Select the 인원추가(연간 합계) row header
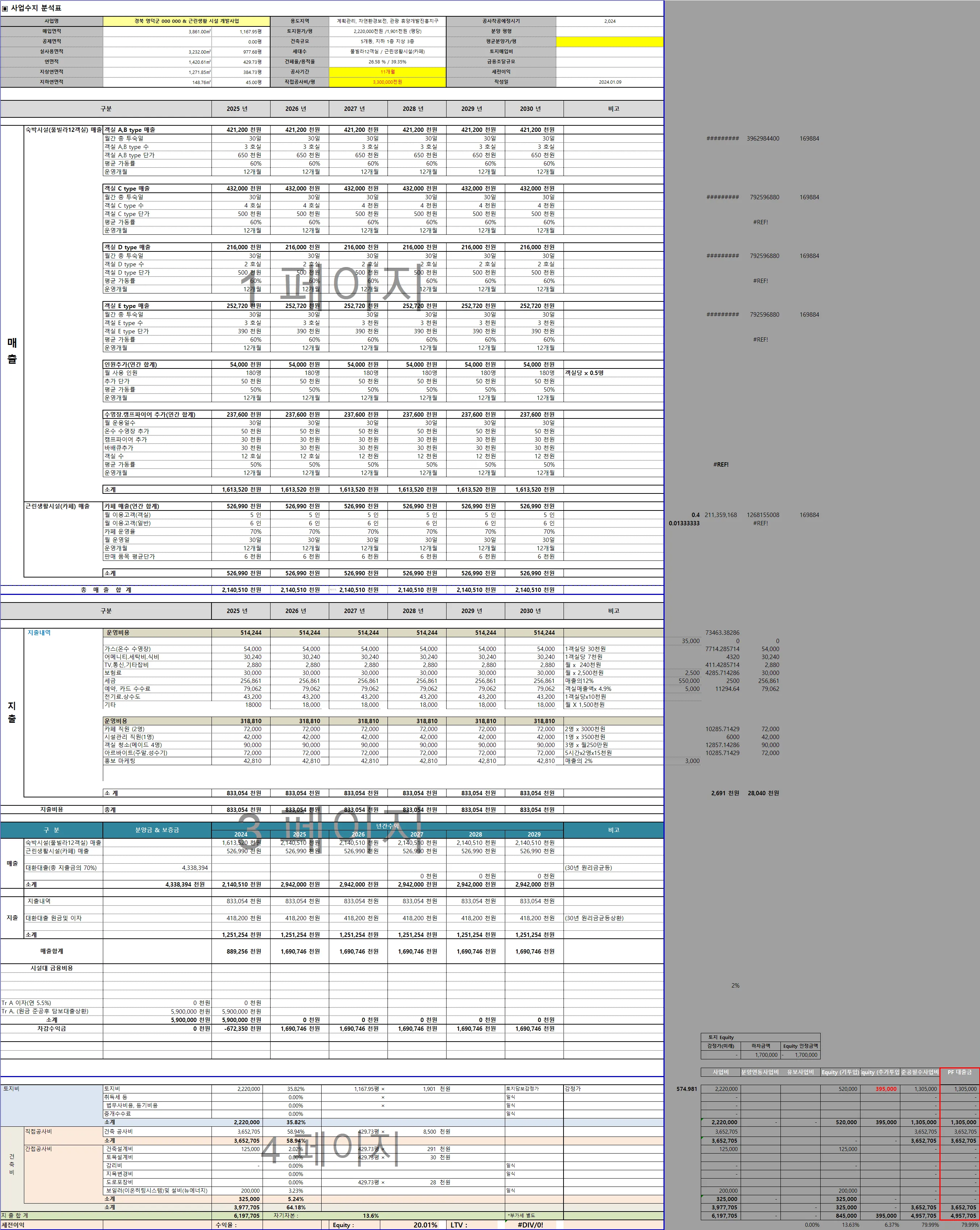Image resolution: width=980 pixels, height=1230 pixels. (x=130, y=364)
